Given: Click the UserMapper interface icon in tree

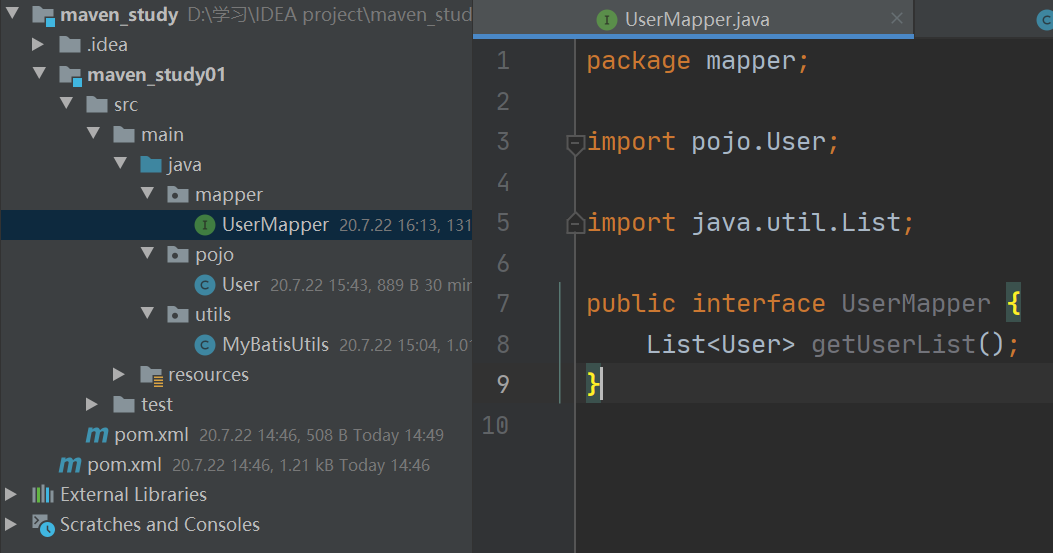Looking at the screenshot, I should point(205,225).
